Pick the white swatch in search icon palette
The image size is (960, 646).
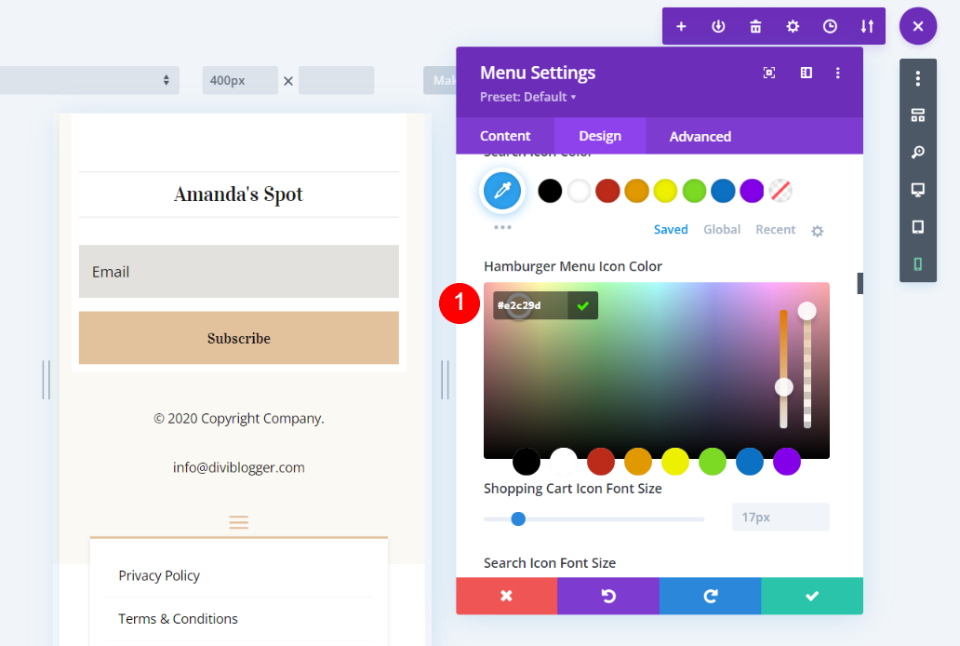point(579,190)
